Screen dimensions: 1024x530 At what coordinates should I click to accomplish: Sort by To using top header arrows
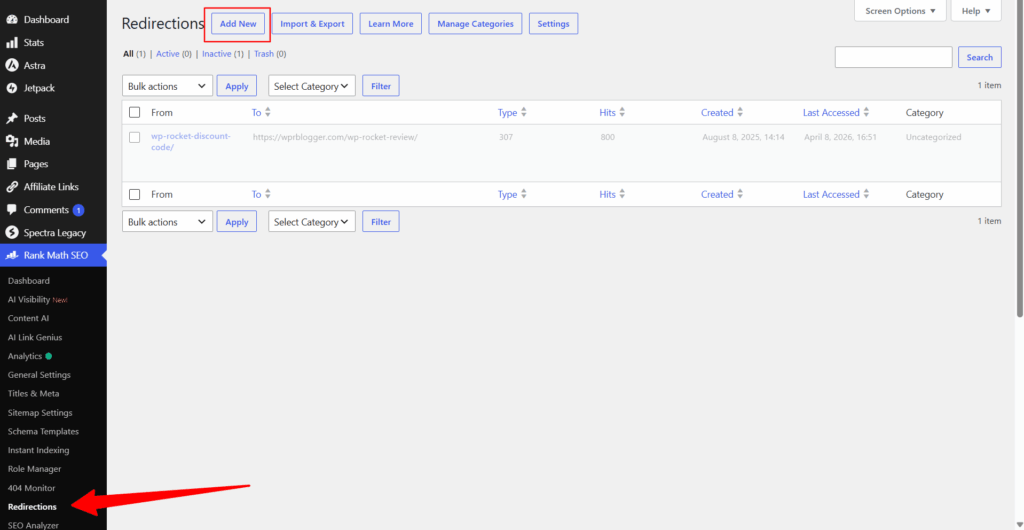pos(268,113)
